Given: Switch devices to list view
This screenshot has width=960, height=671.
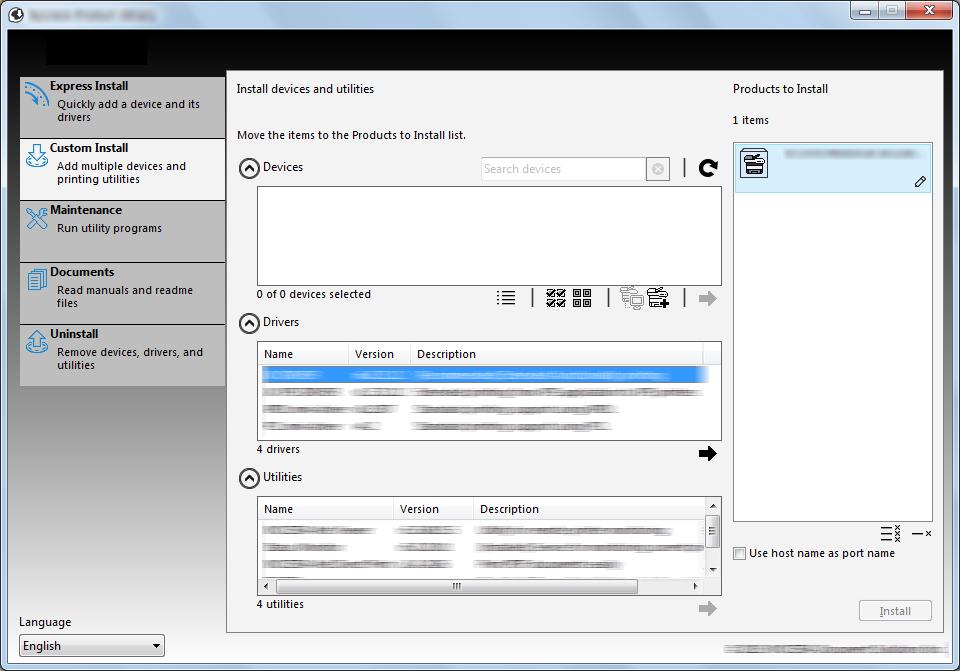Looking at the screenshot, I should [x=506, y=298].
